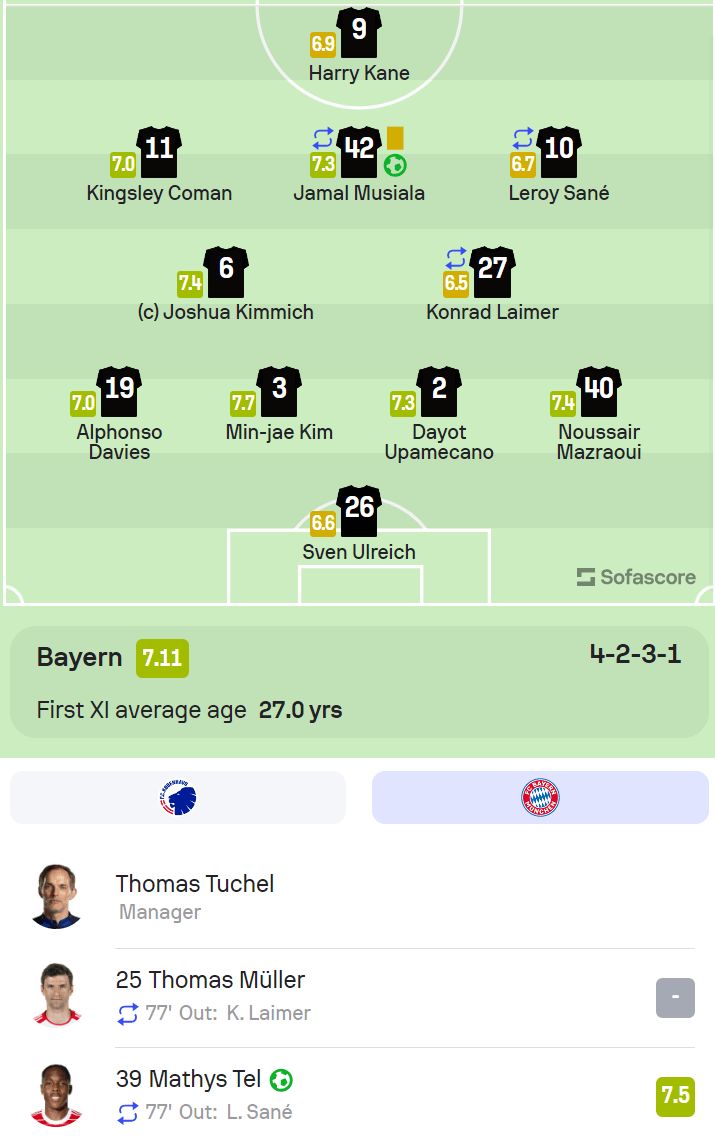Click Joshua Kimmich's number 6 shirt
This screenshot has width=715, height=1141.
tap(225, 272)
